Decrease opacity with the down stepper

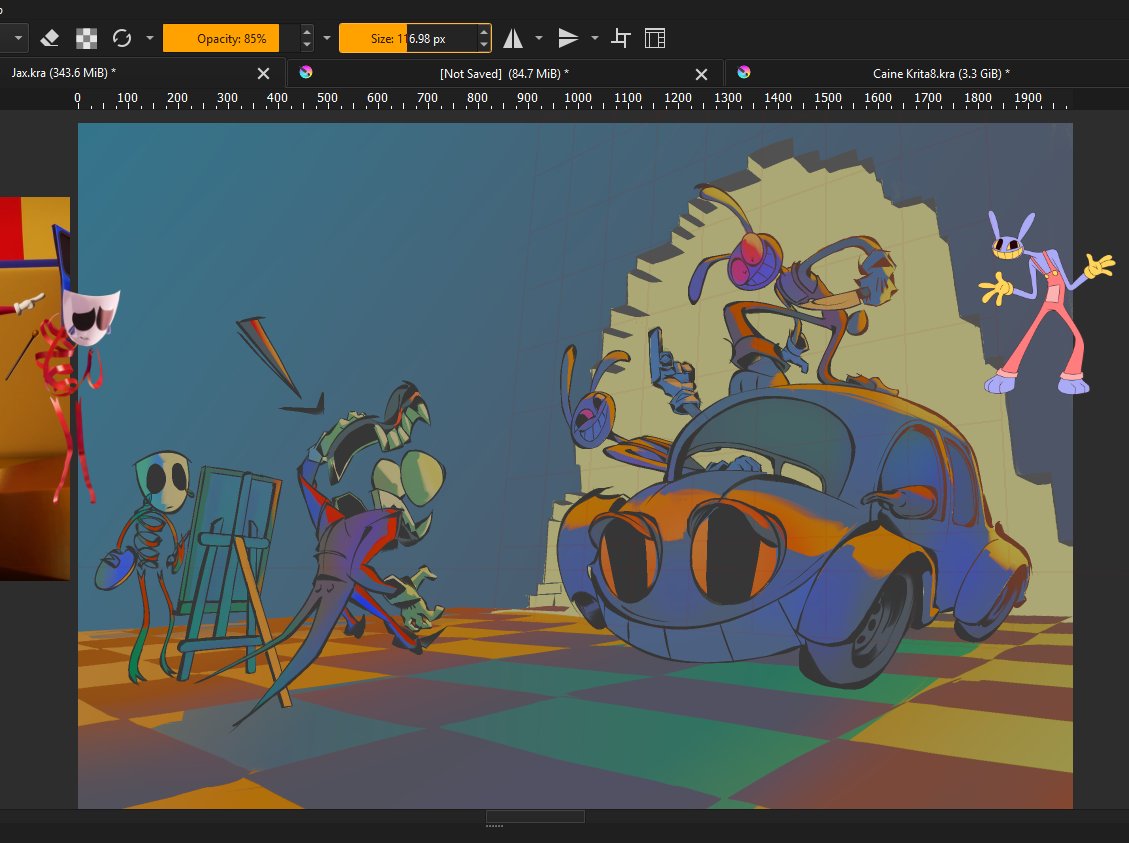pyautogui.click(x=307, y=45)
